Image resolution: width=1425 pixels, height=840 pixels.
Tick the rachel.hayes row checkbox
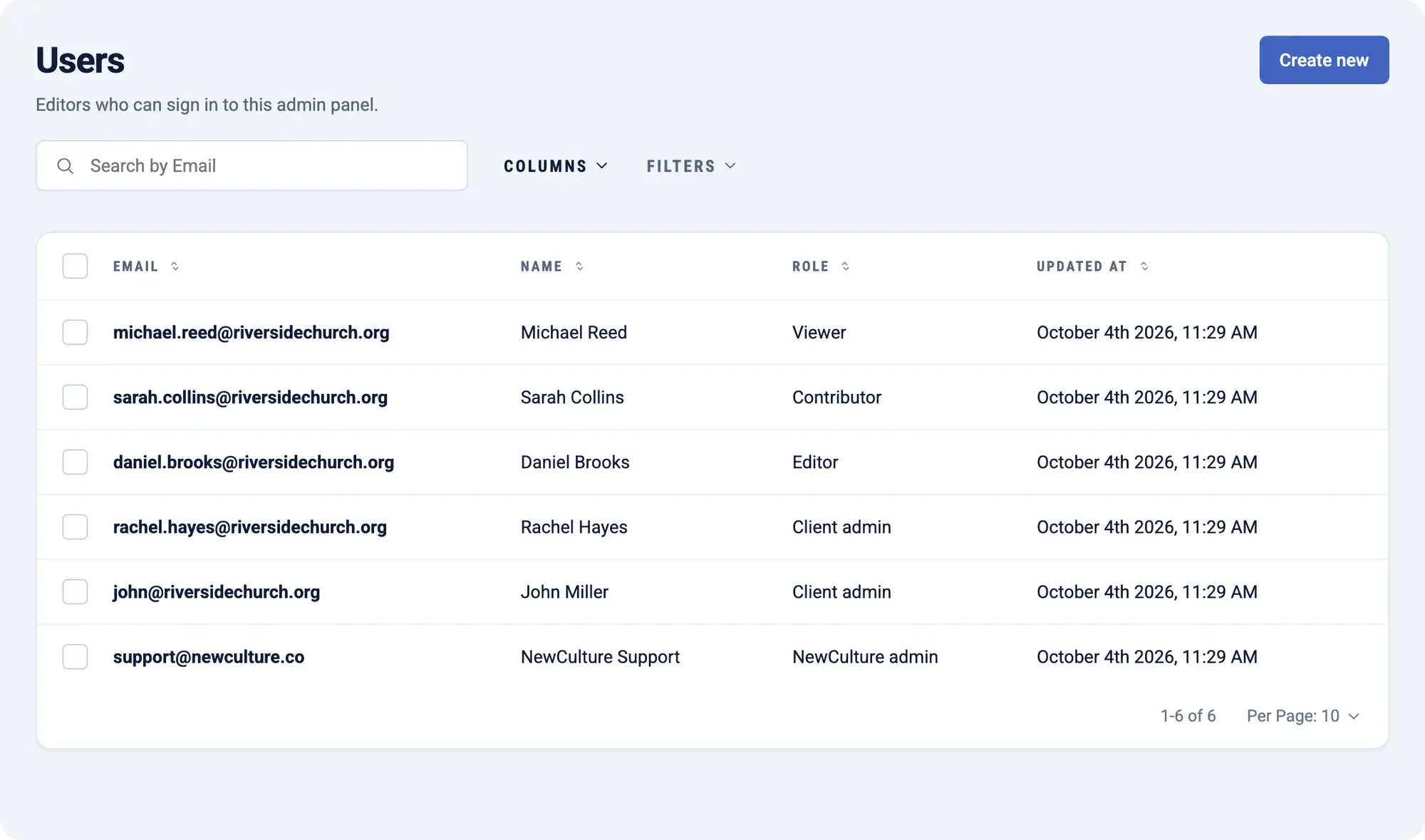pos(75,527)
